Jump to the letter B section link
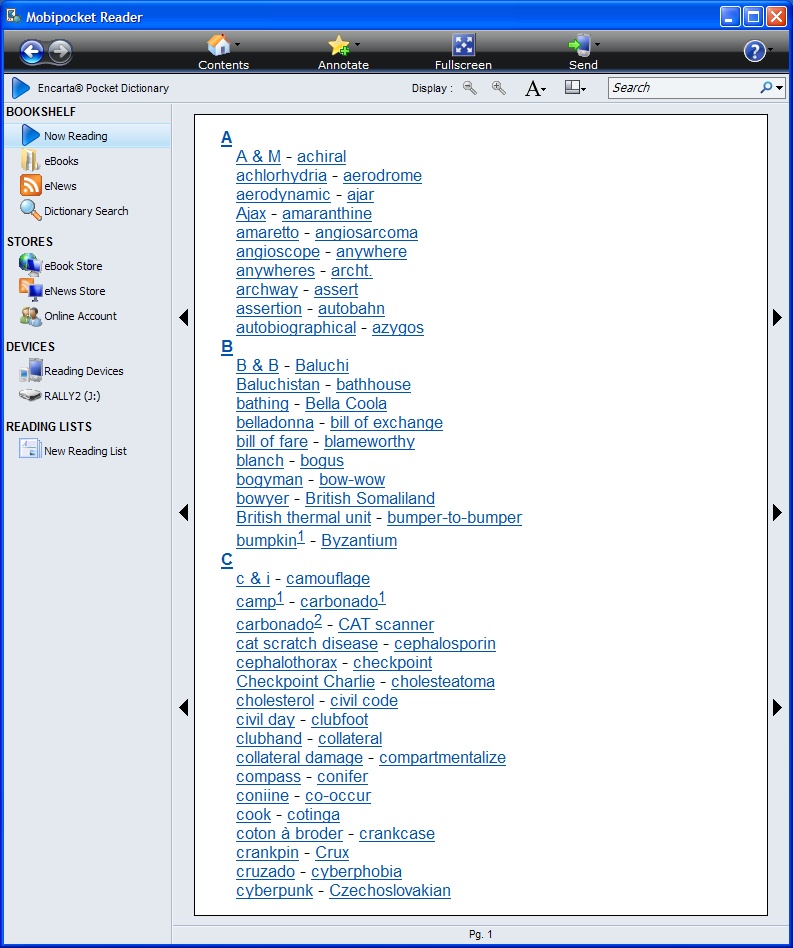The width and height of the screenshot is (793, 948). click(x=227, y=347)
